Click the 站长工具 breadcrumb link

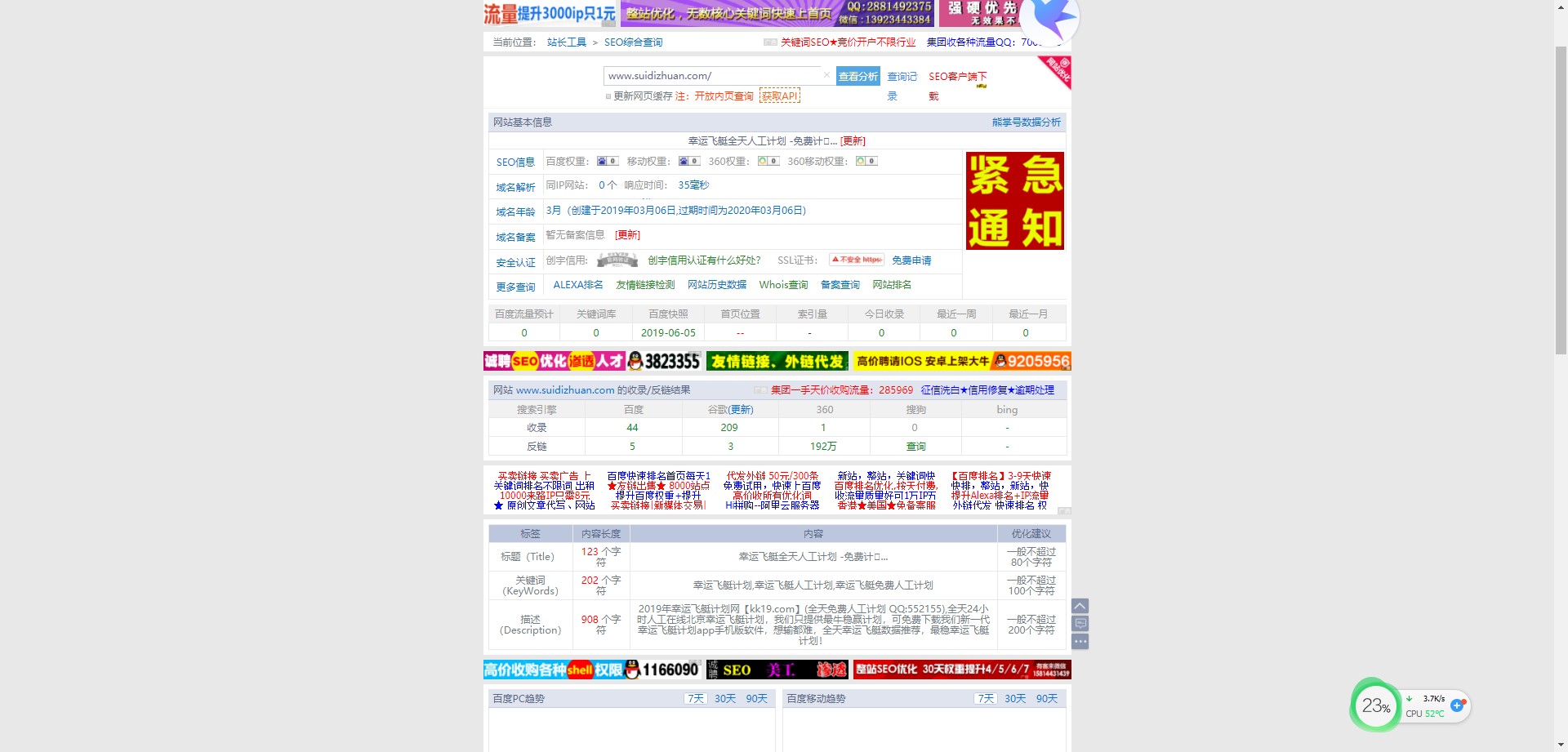click(567, 42)
